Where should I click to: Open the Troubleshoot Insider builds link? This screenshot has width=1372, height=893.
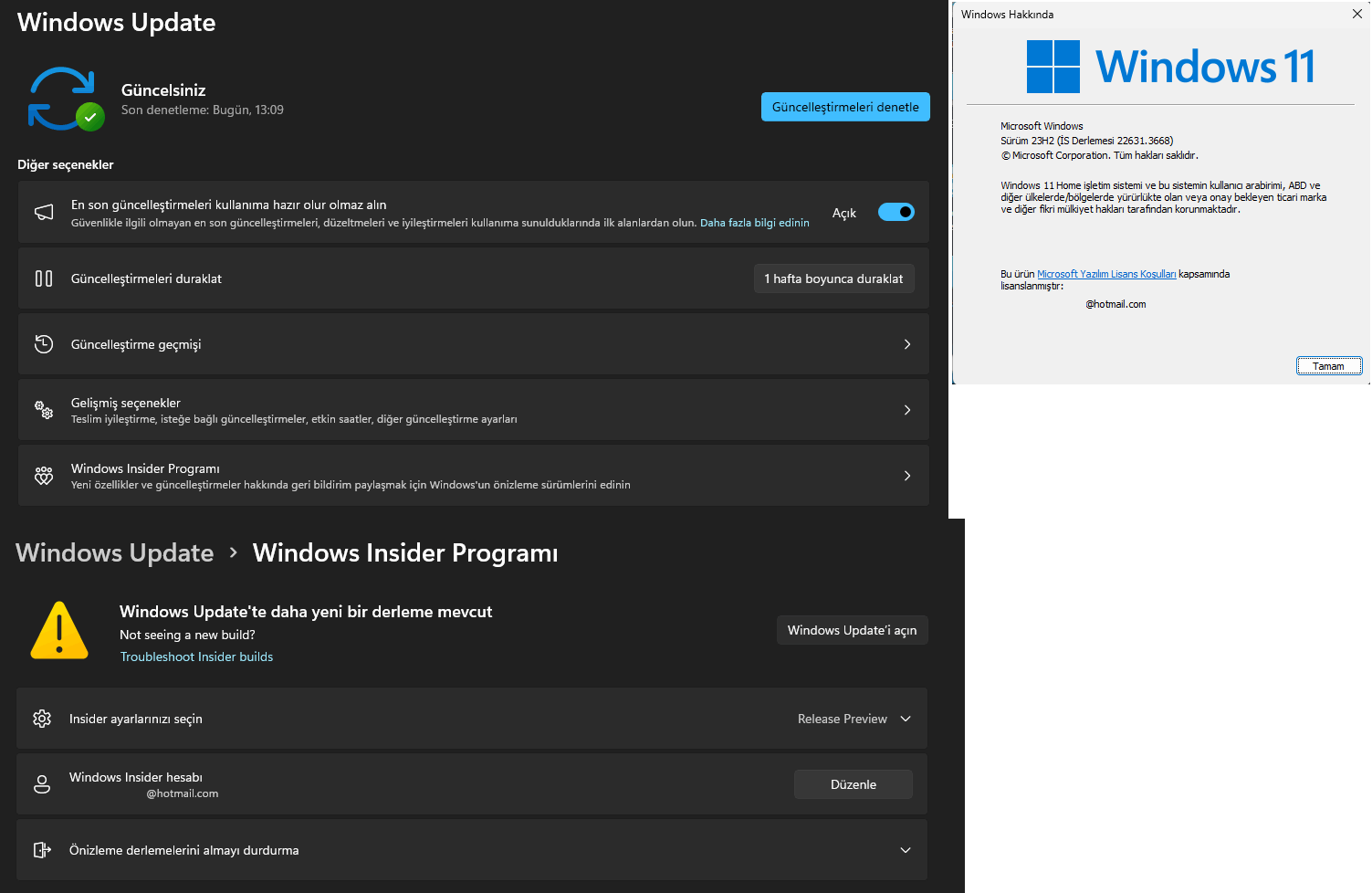pyautogui.click(x=197, y=657)
